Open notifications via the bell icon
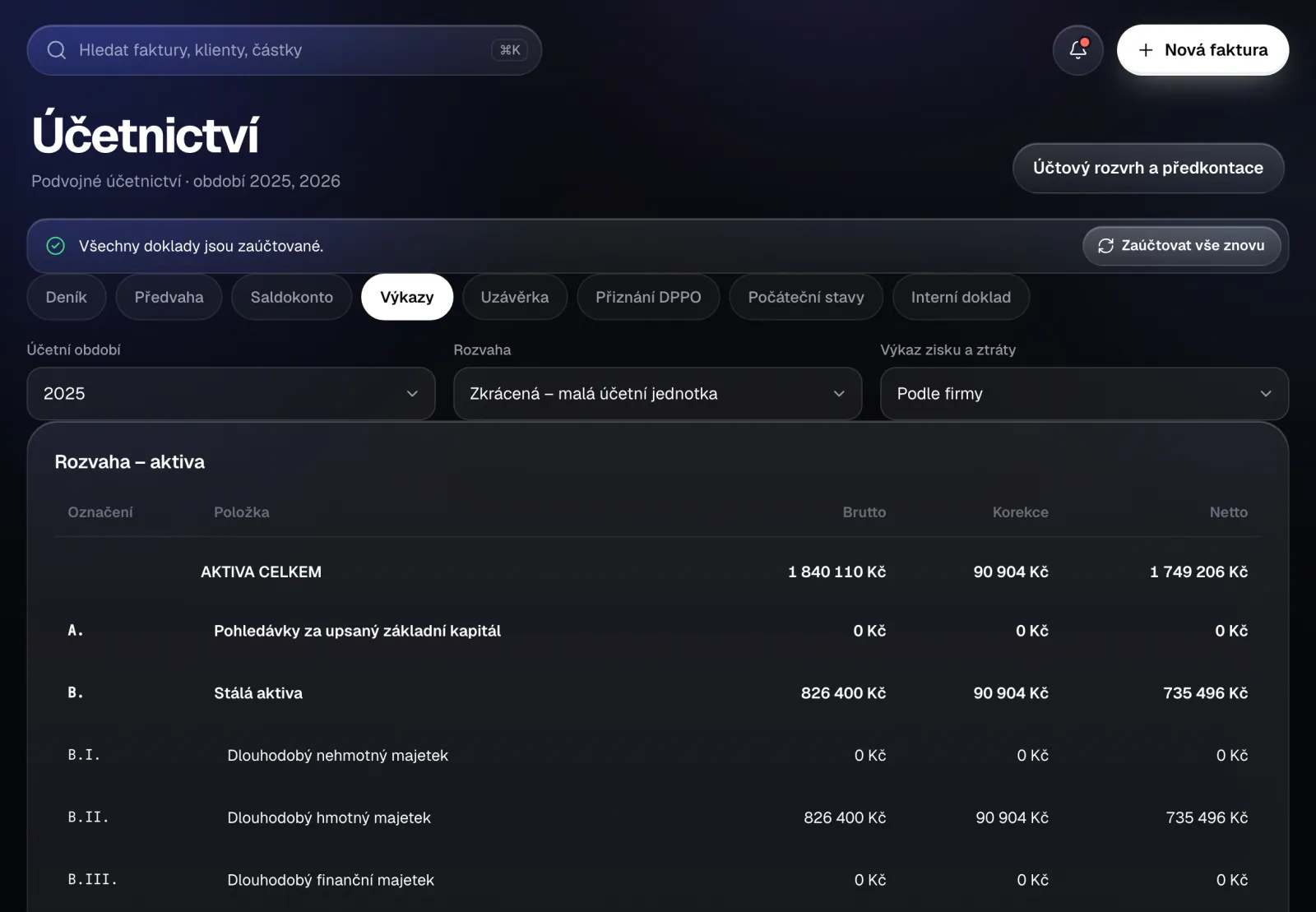 coord(1077,50)
